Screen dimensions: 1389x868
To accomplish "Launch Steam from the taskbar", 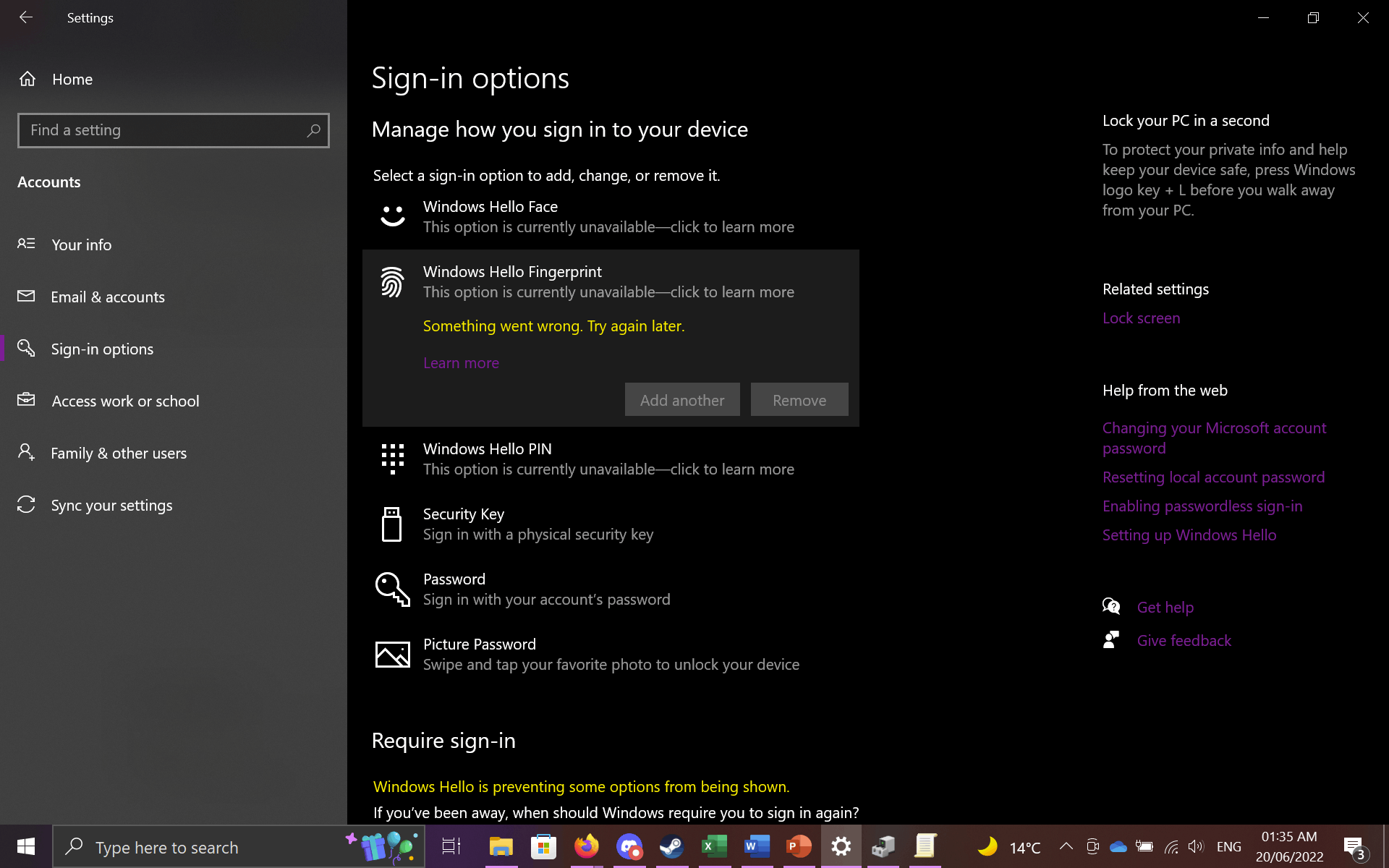I will pyautogui.click(x=671, y=846).
